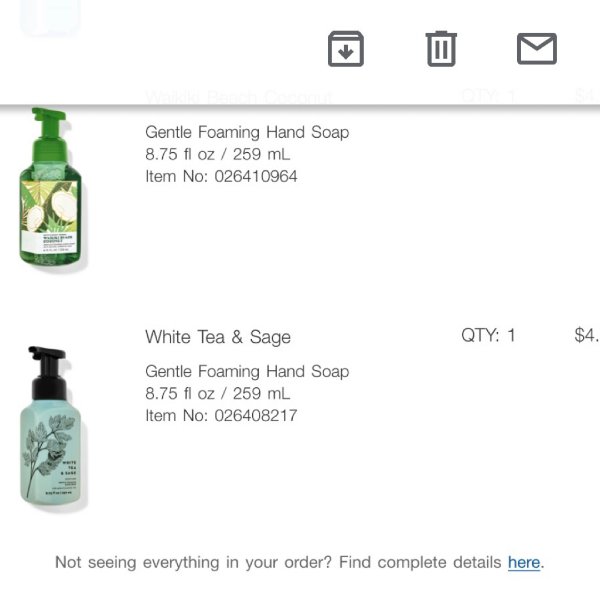
Task: Select the 8.75 fl oz size above 026410964
Action: click(x=217, y=154)
